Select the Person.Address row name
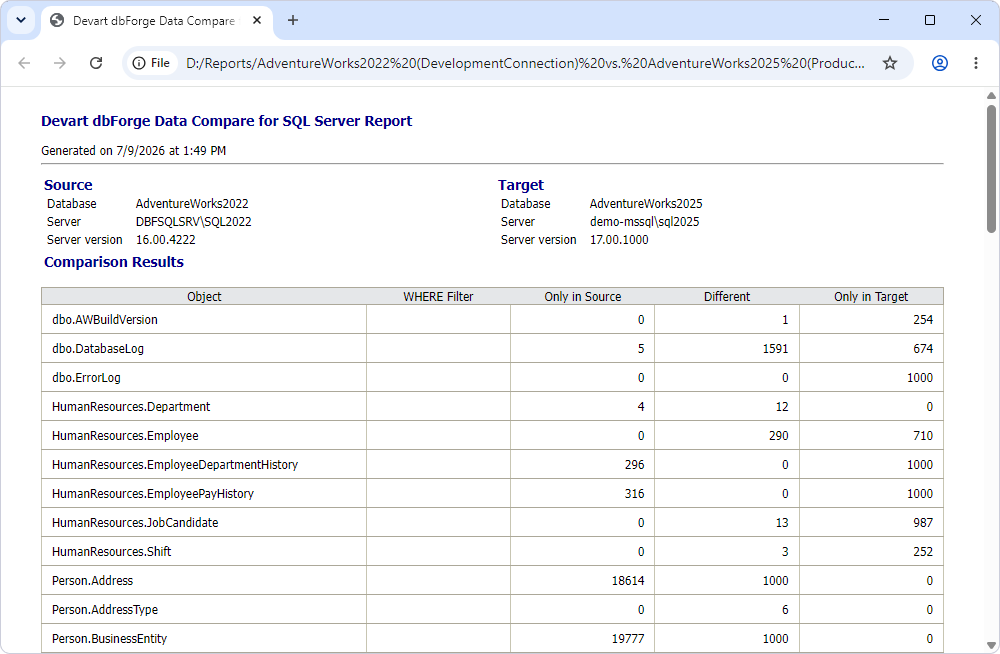The image size is (1000, 654). pos(92,581)
